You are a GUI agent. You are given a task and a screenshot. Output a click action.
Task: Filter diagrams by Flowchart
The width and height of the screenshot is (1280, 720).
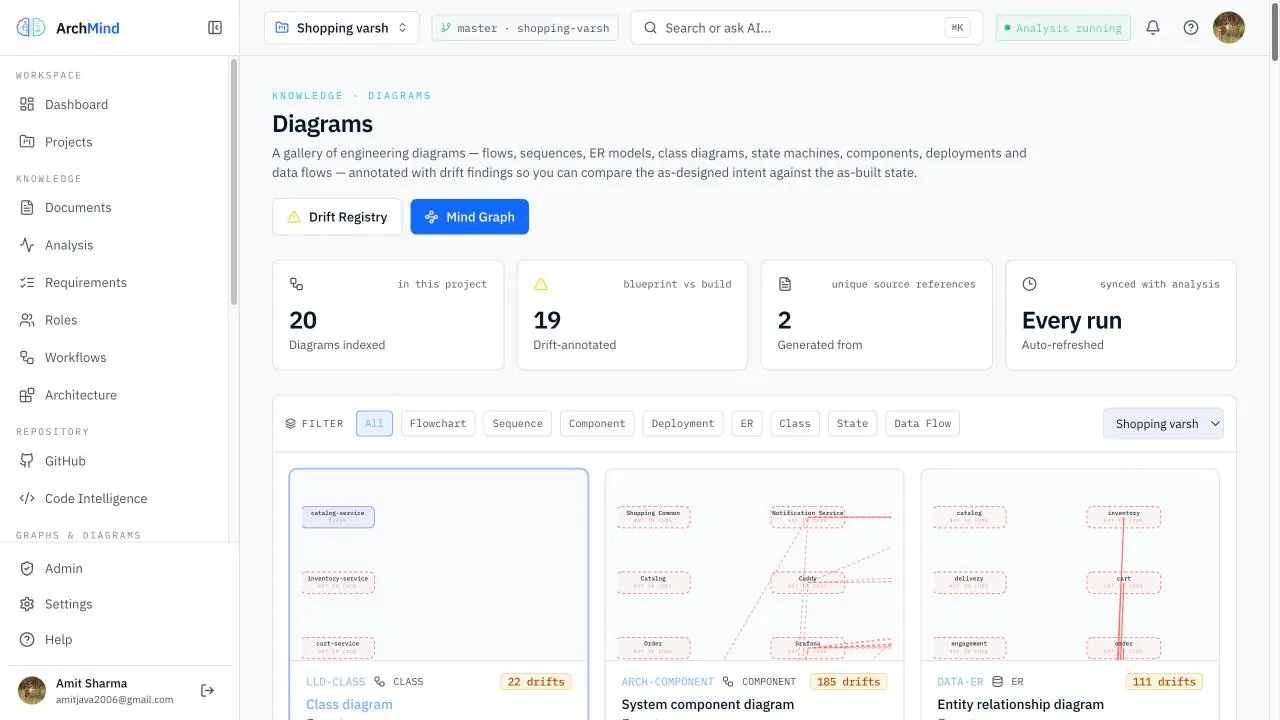pyautogui.click(x=438, y=423)
